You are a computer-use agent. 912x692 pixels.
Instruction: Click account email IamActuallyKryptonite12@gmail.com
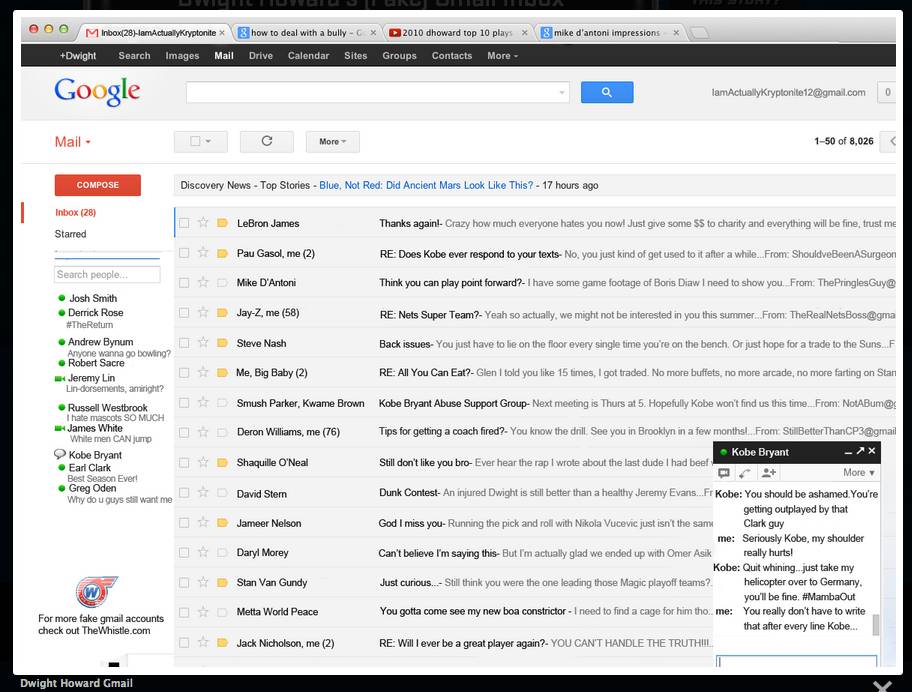[788, 92]
